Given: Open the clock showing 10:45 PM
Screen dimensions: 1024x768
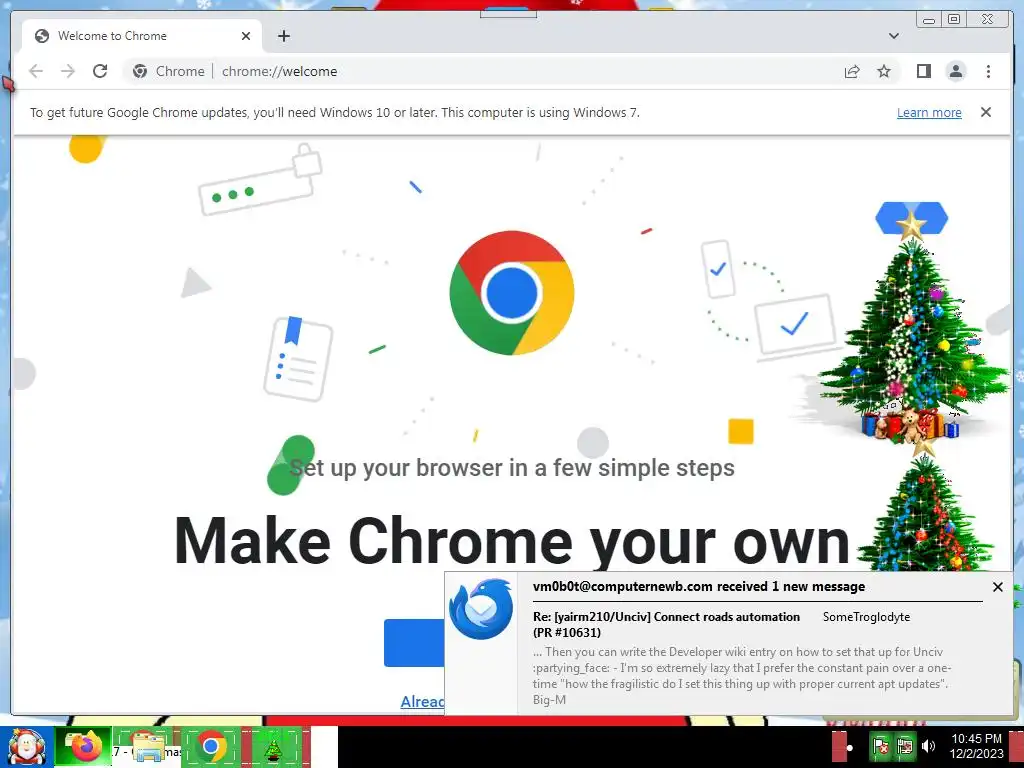Looking at the screenshot, I should (x=976, y=746).
